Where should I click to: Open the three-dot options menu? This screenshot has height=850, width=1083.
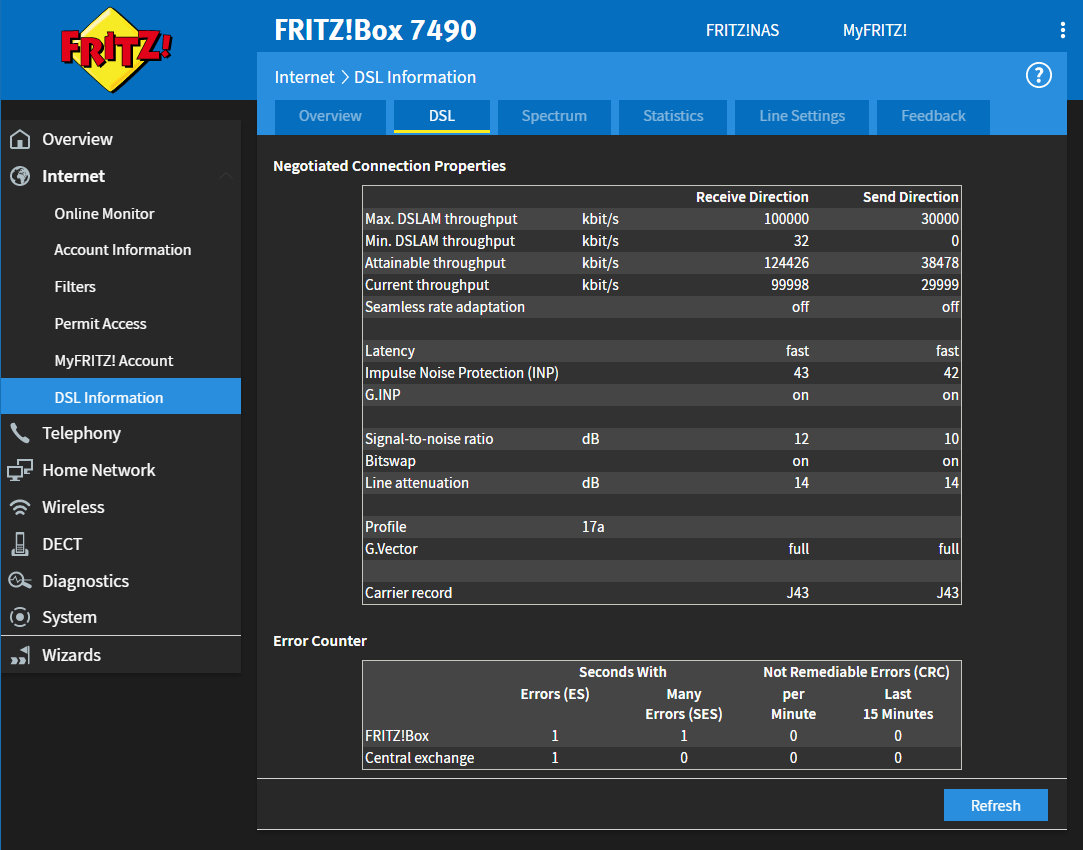click(1062, 30)
